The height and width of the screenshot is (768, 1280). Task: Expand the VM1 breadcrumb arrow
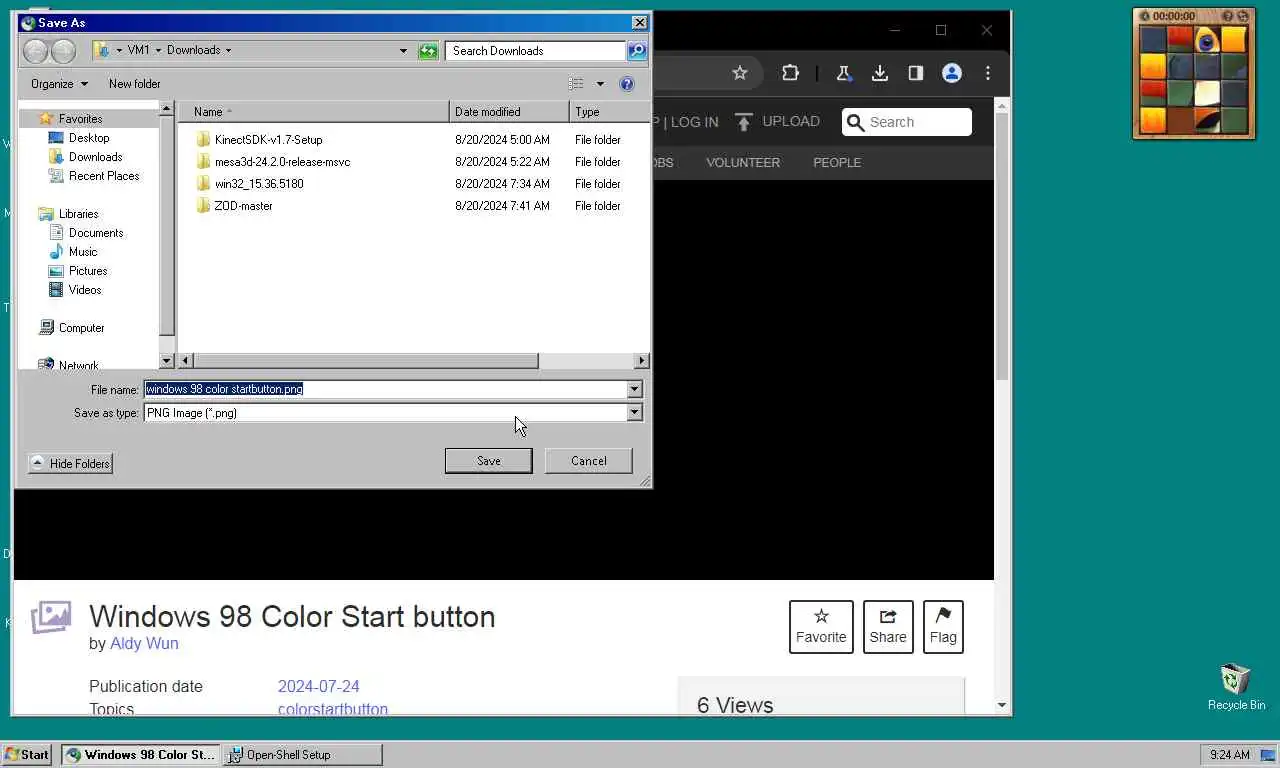(x=158, y=51)
